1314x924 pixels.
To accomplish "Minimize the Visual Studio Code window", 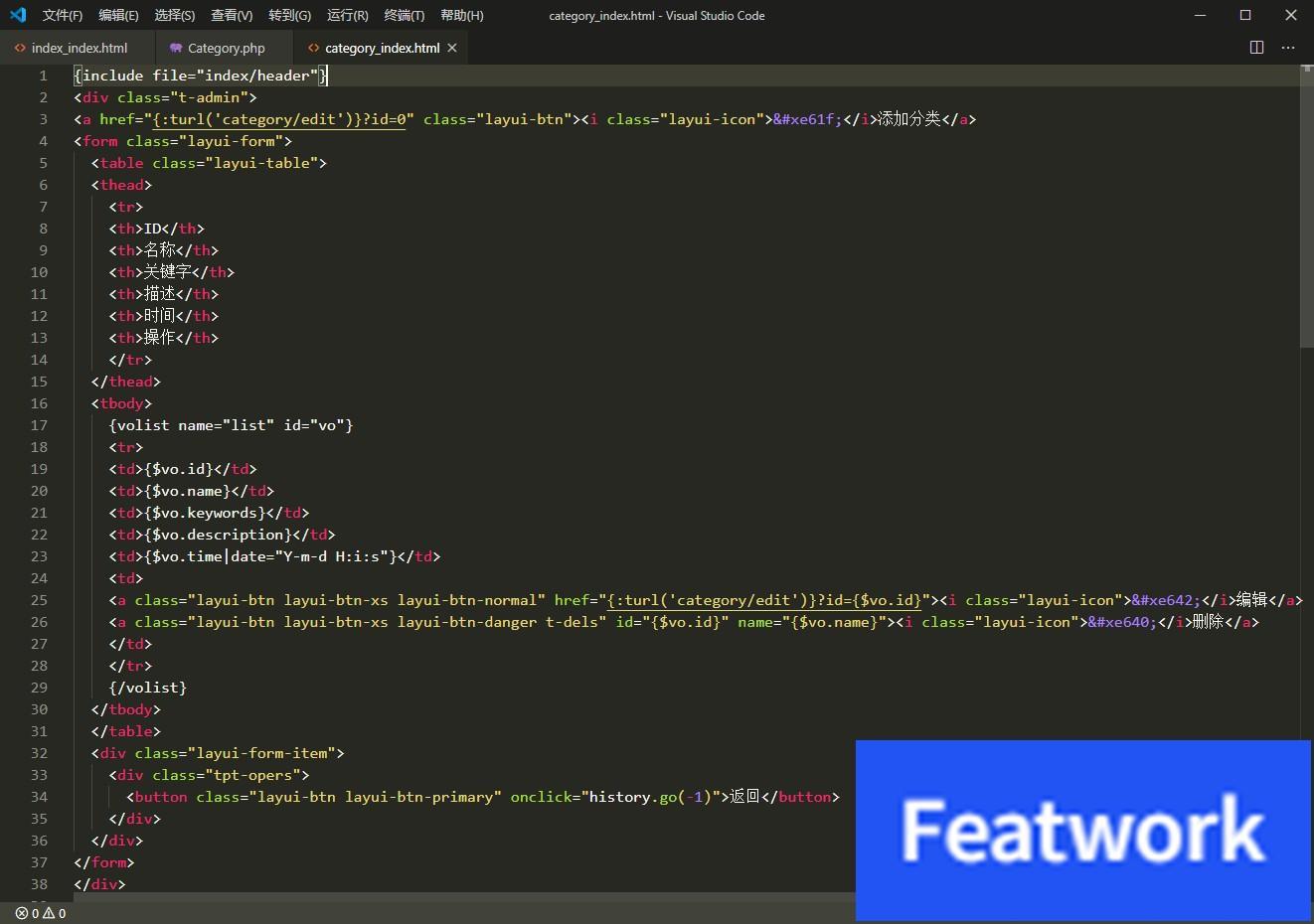I will pos(1200,15).
